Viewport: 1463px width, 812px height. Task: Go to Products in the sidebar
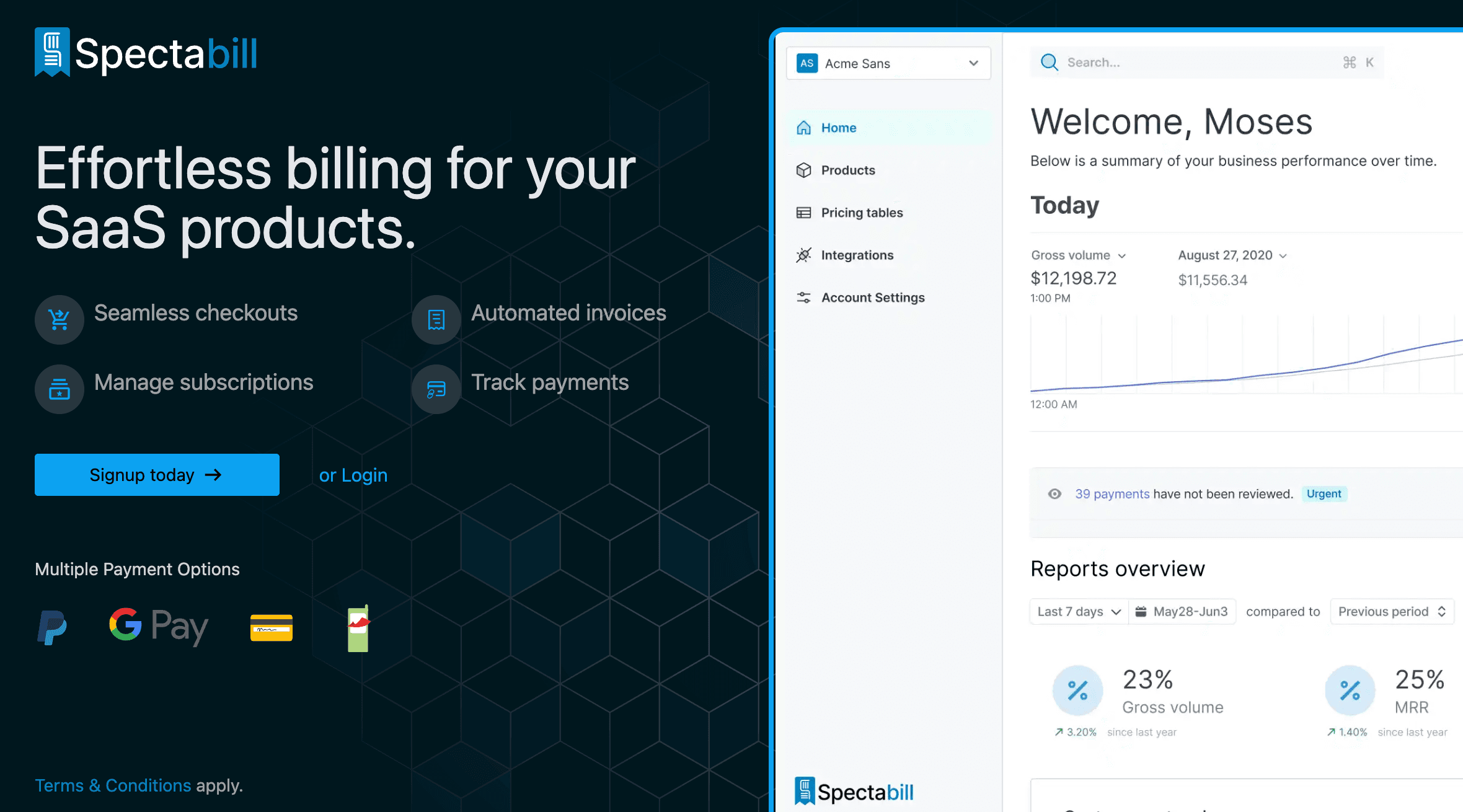(x=847, y=170)
